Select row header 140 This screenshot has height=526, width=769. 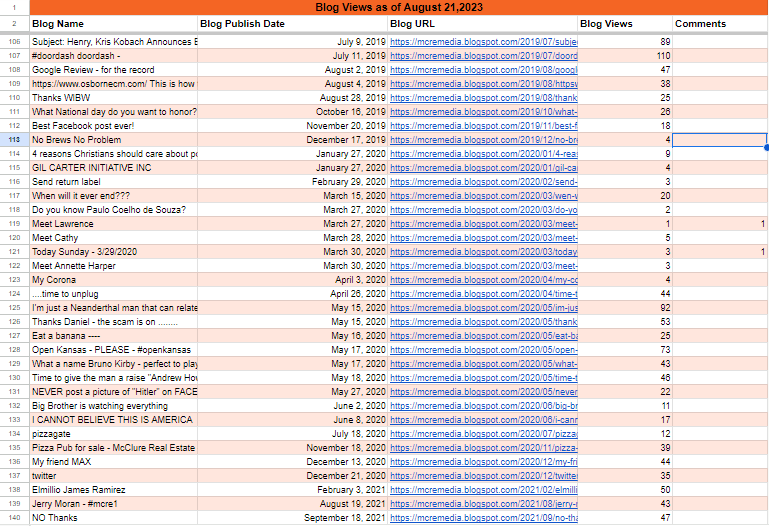point(14,518)
